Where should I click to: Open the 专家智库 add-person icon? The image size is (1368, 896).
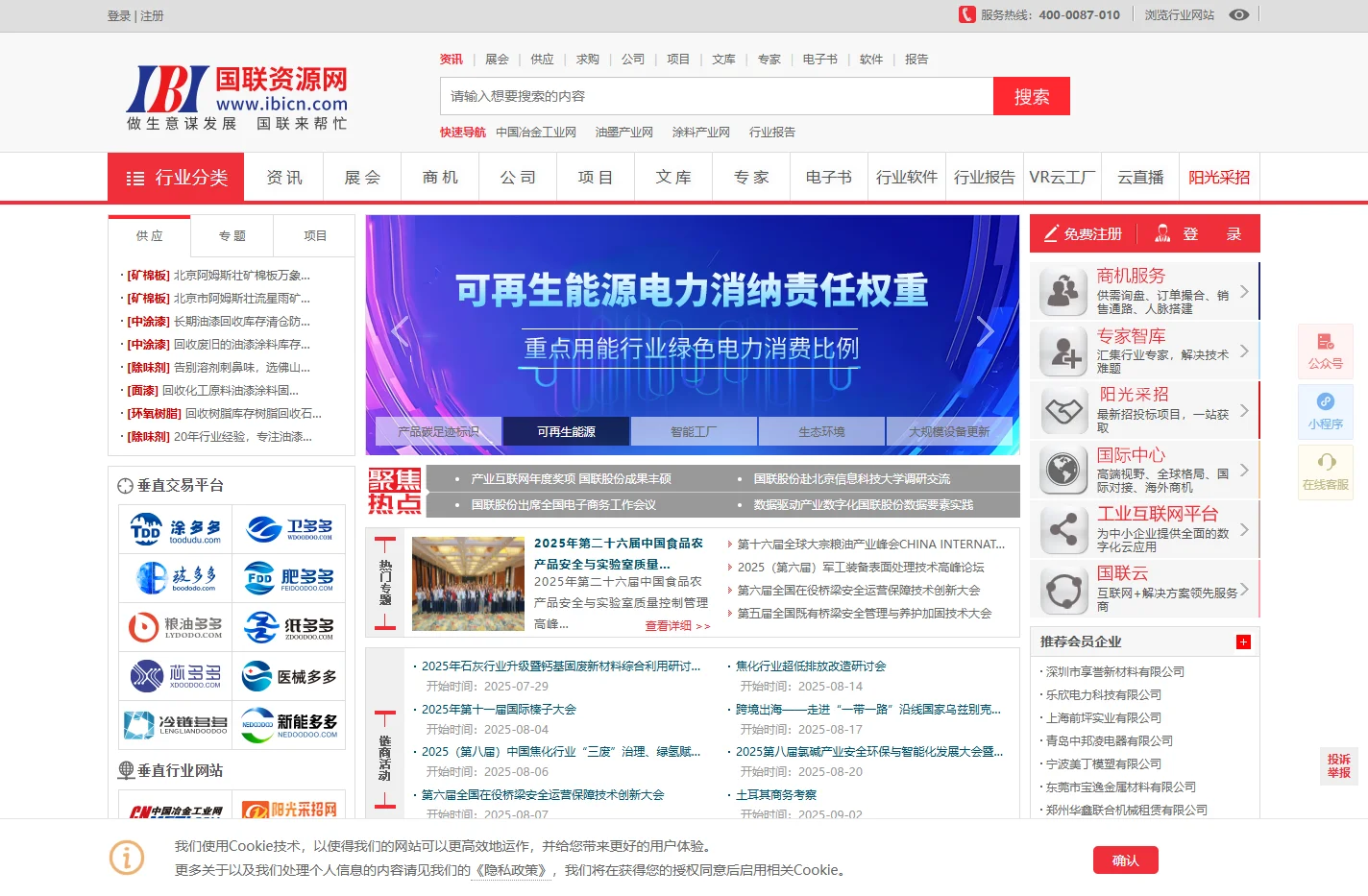tap(1063, 351)
